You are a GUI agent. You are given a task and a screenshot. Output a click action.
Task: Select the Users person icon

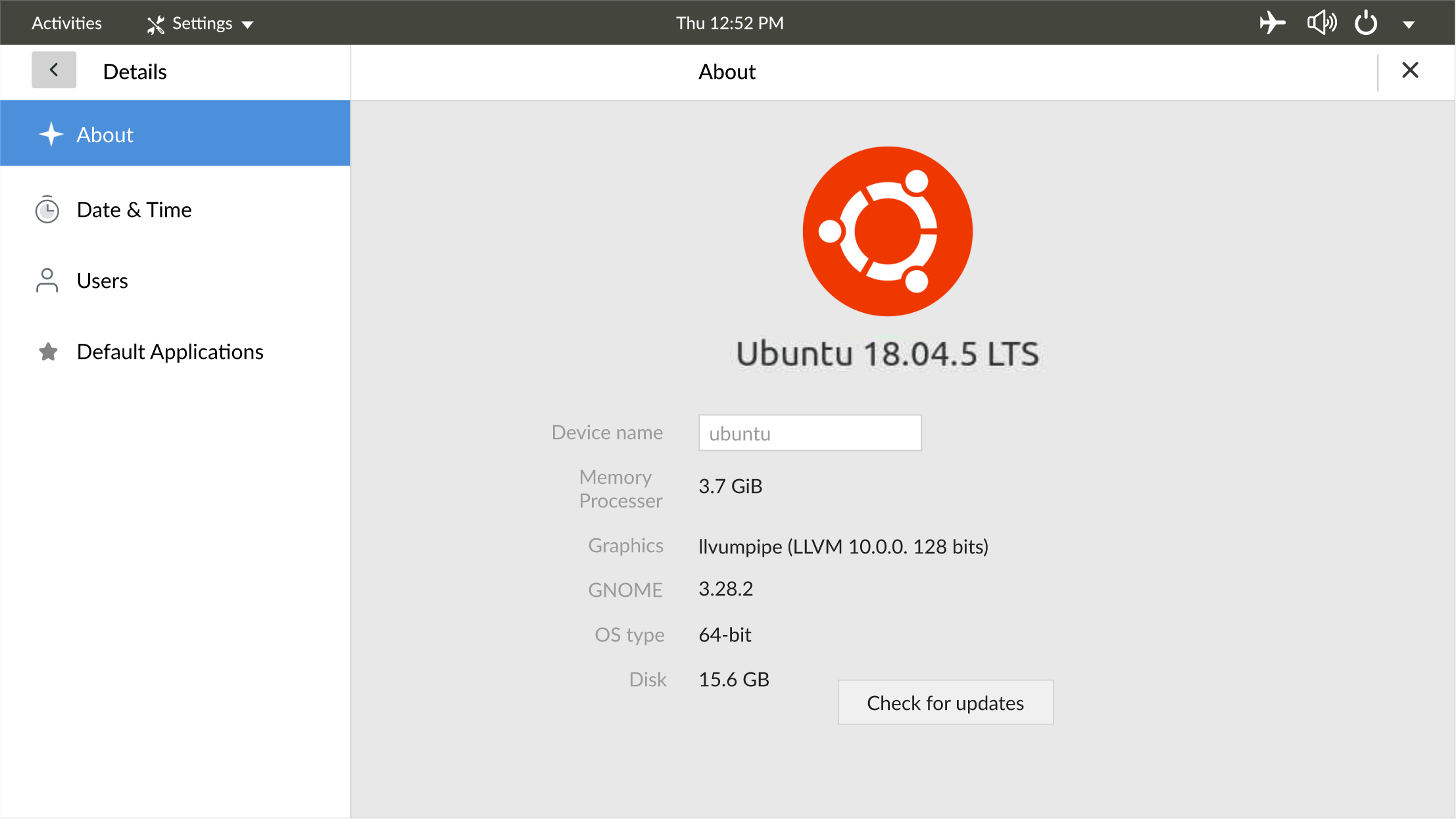pyautogui.click(x=47, y=280)
